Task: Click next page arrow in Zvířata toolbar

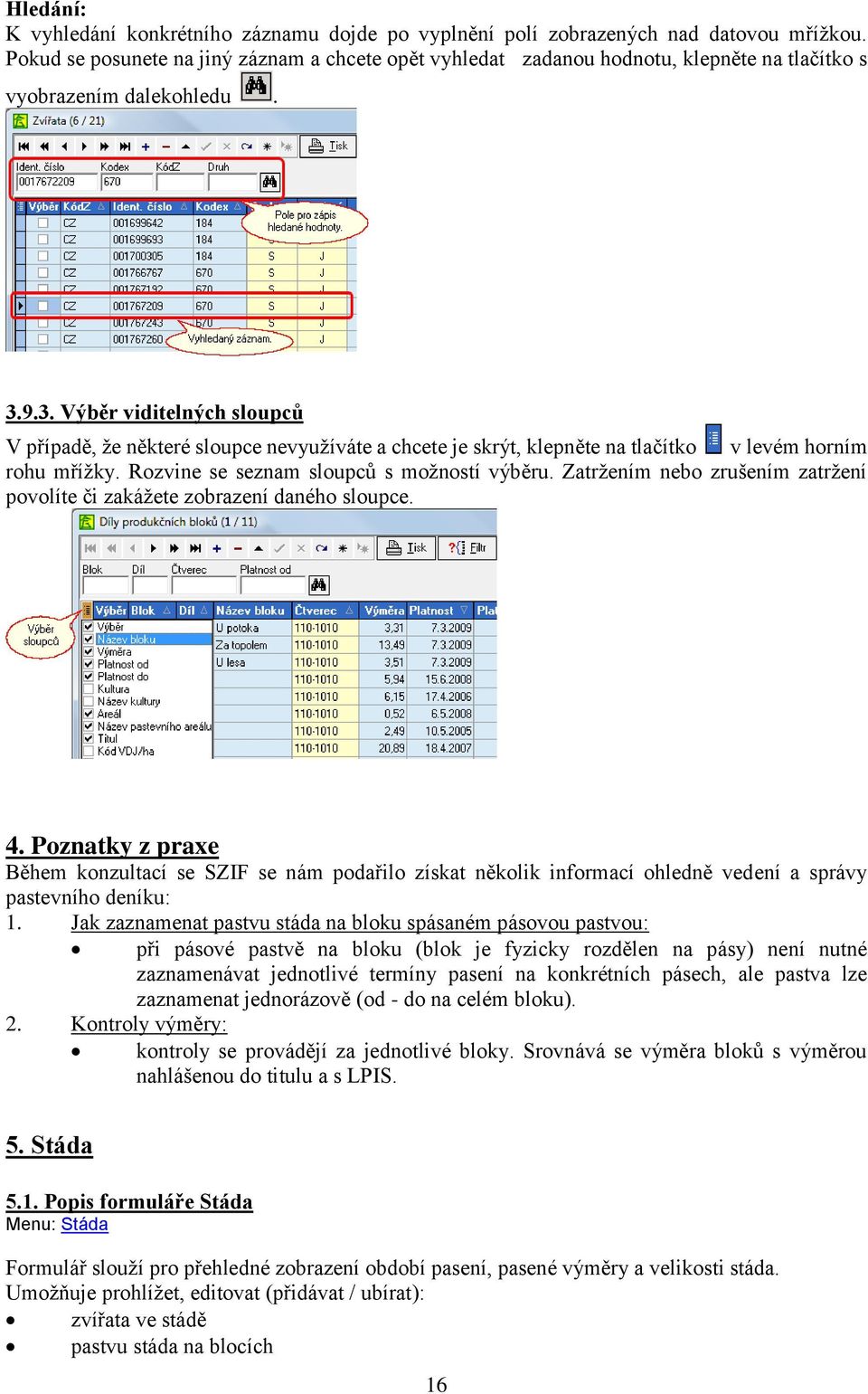Action: (104, 147)
